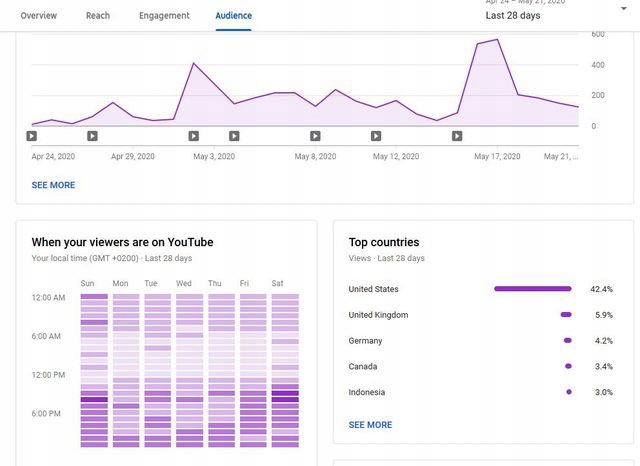Viewport: 640px width, 466px height.
Task: Click the 4.2% value
Action: (604, 341)
